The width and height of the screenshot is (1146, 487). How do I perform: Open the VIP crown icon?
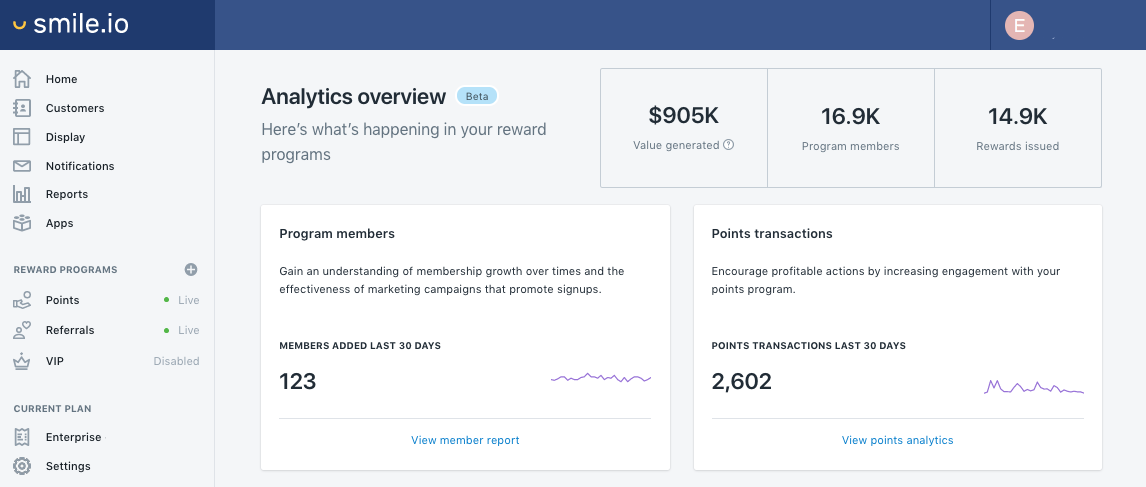[x=22, y=361]
